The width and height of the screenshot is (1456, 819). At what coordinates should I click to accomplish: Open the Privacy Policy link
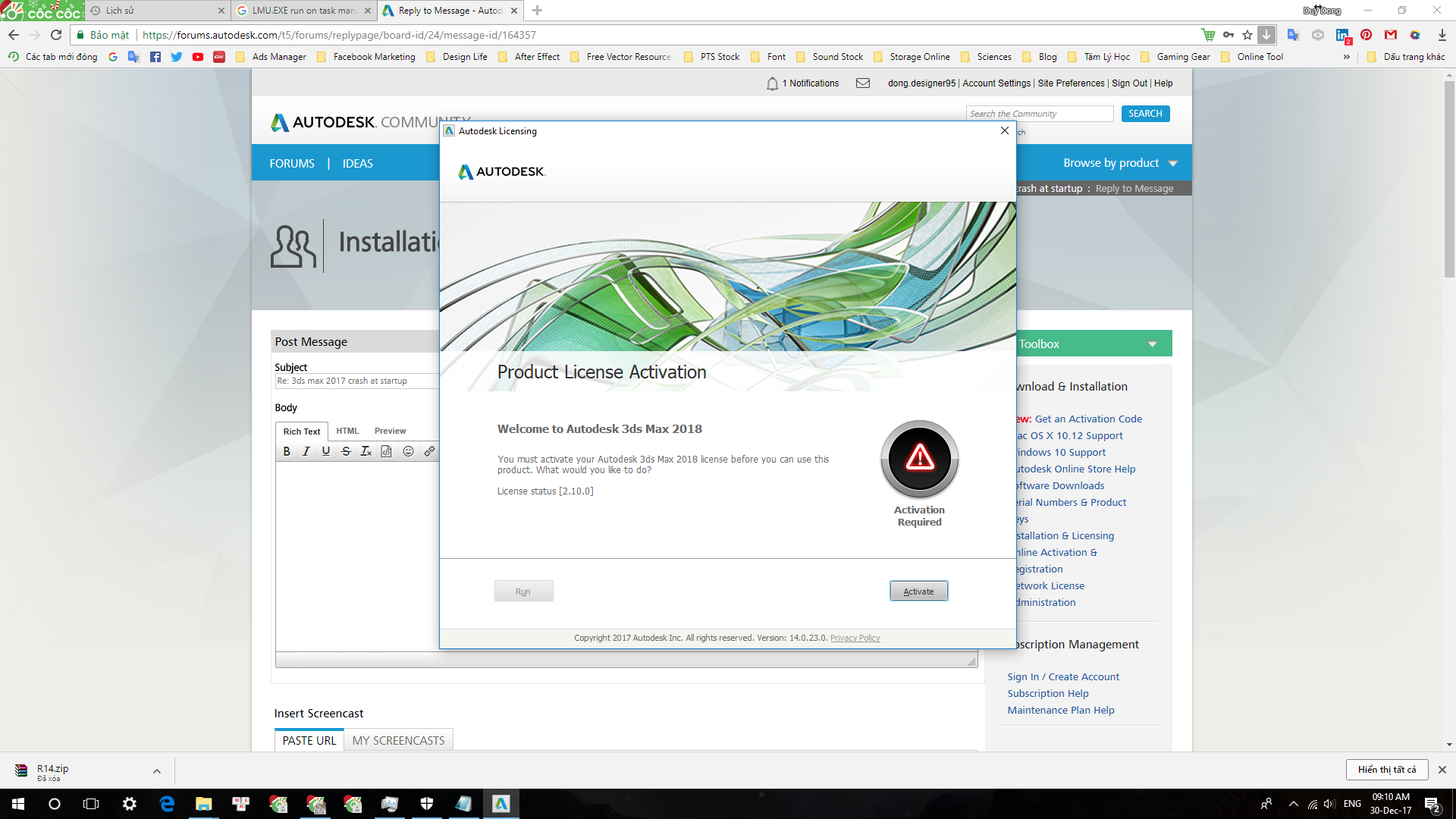pos(855,638)
